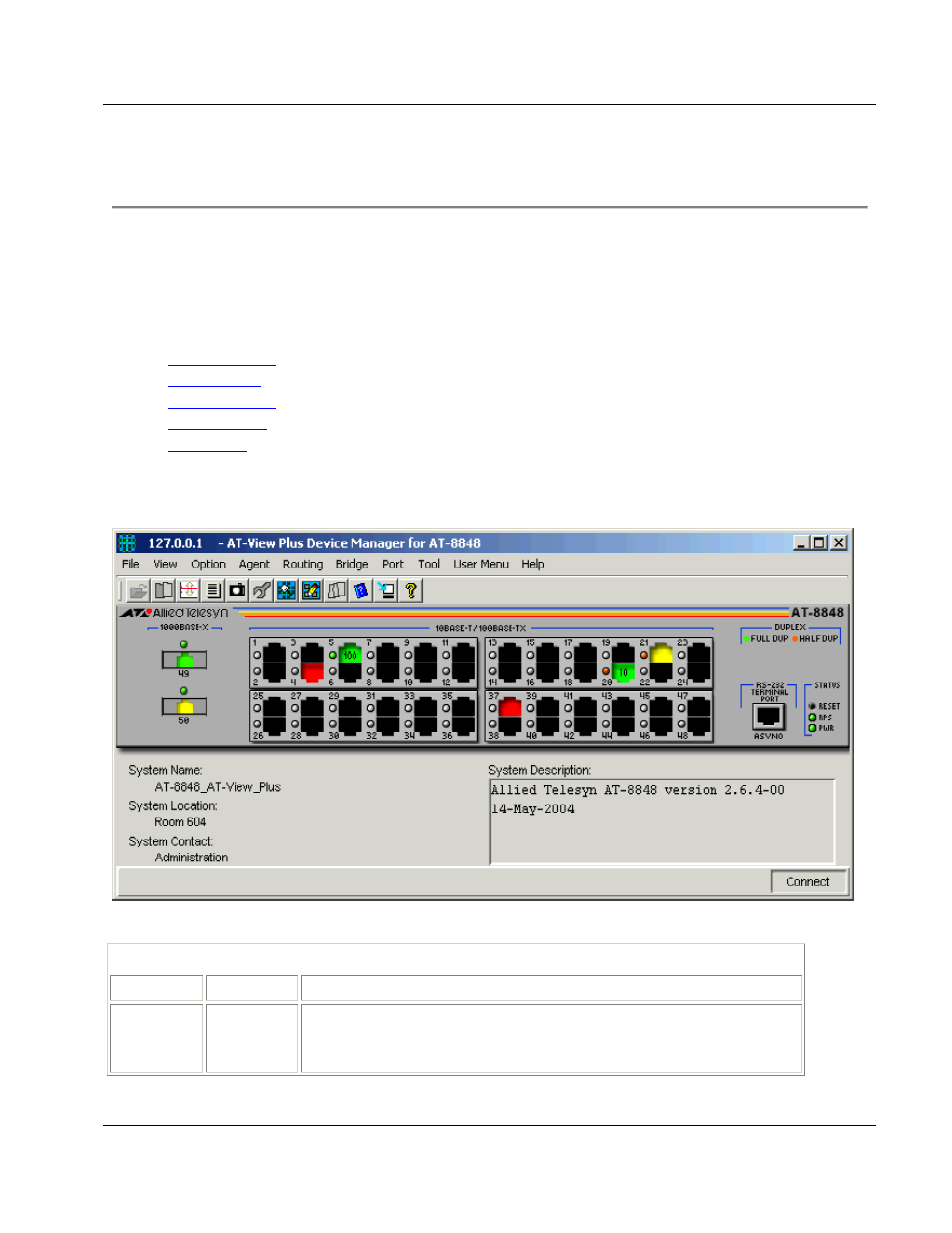Click the AT-8848_AT-View_Plus system name

click(x=218, y=787)
